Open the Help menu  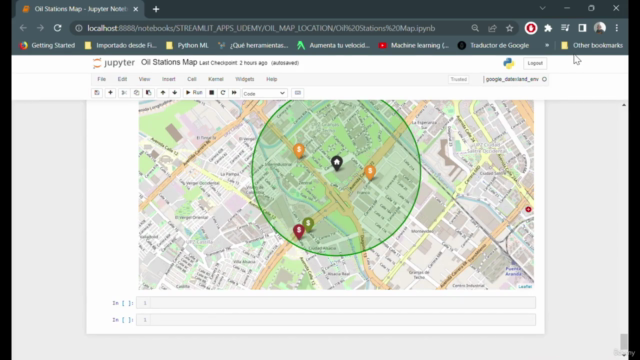pyautogui.click(x=272, y=79)
